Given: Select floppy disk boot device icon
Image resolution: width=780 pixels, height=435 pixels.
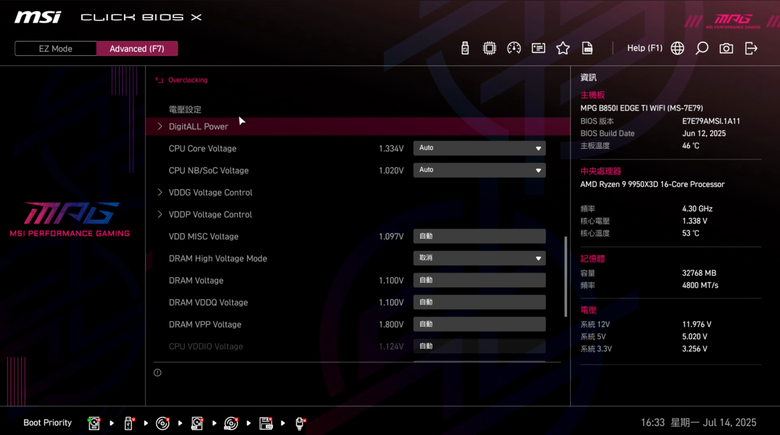Looking at the screenshot, I should pos(266,423).
